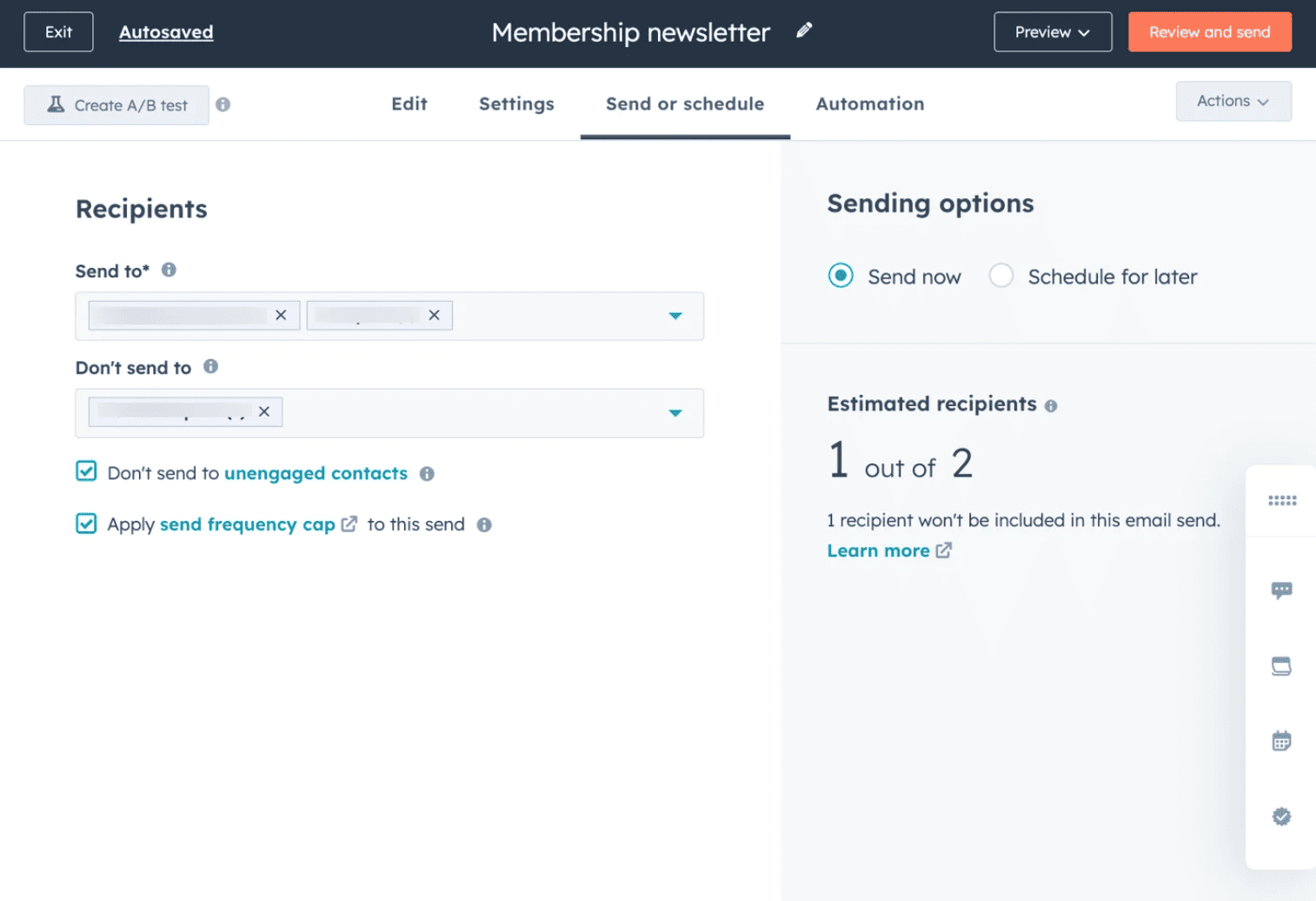The image size is (1316, 901).
Task: Remove the first recipient list with its X
Action: coord(281,315)
